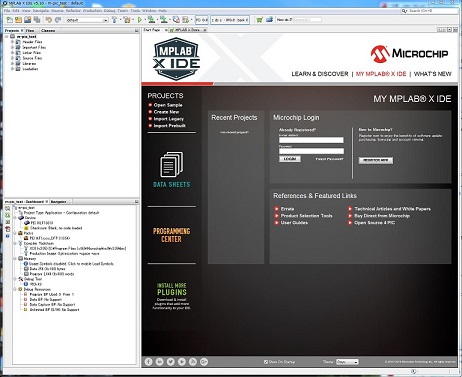The image size is (462, 377).
Task: Click the Build Project hammer icon
Action: [115, 20]
